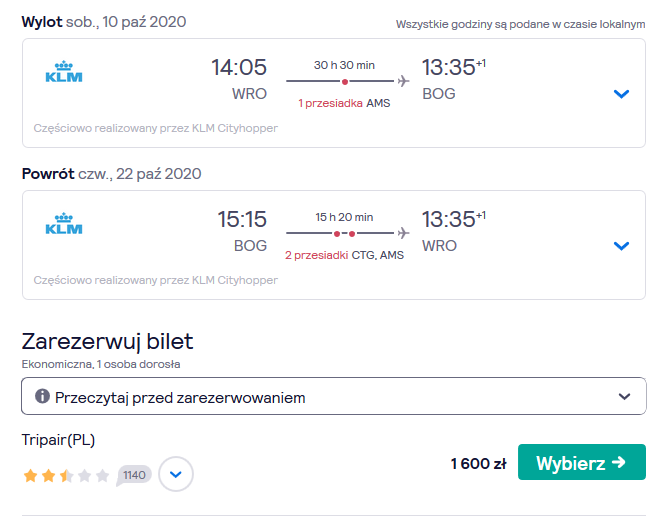Click the KLM logo on return flight
The height and width of the screenshot is (518, 664).
pos(64,224)
